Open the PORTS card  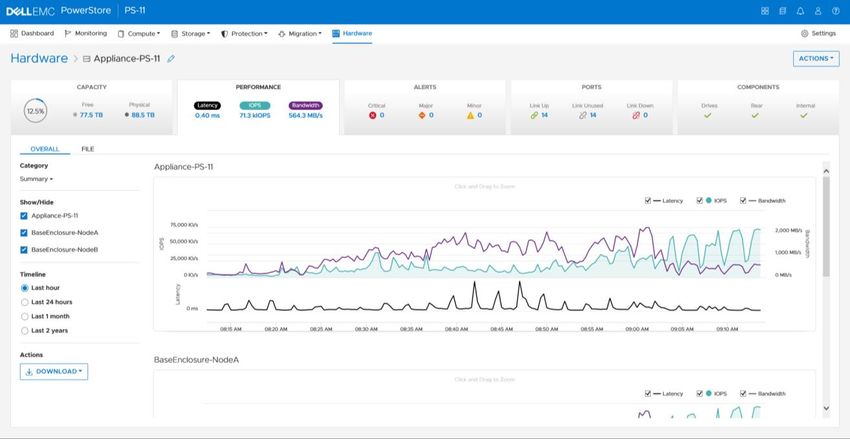pyautogui.click(x=591, y=107)
